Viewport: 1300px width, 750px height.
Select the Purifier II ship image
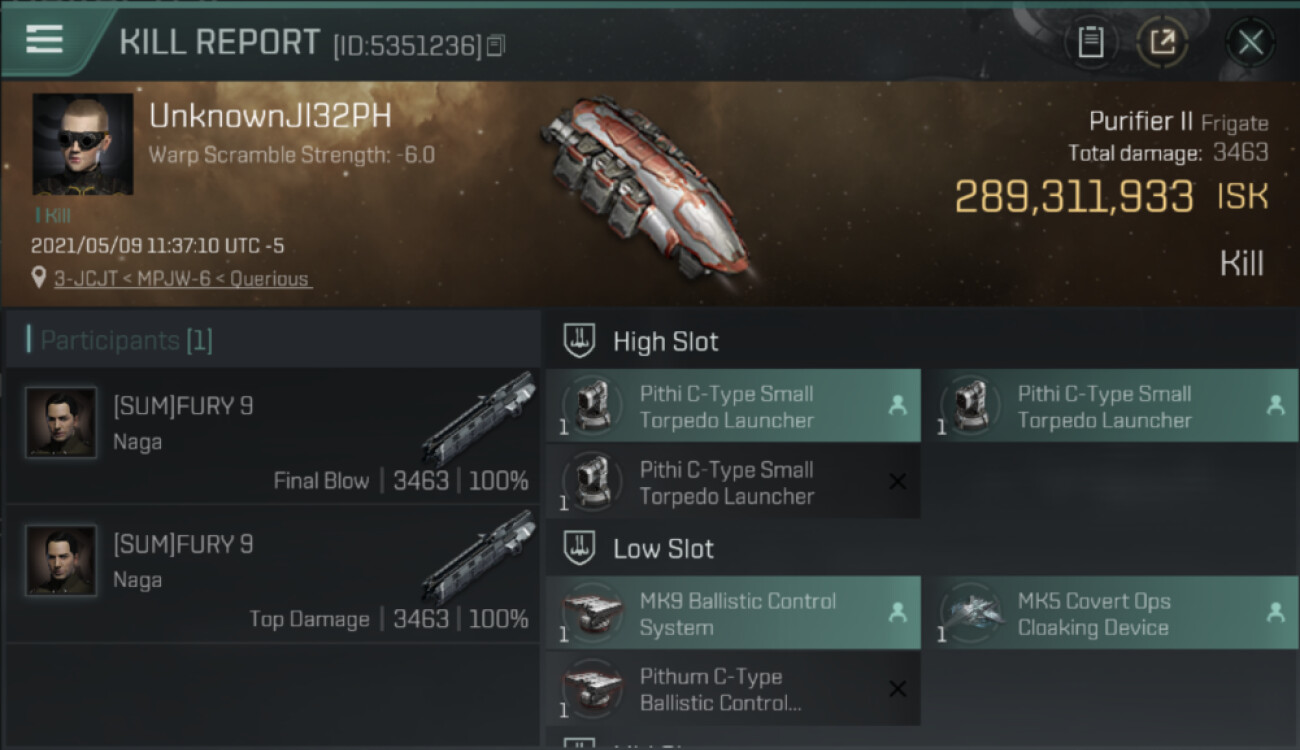[645, 185]
